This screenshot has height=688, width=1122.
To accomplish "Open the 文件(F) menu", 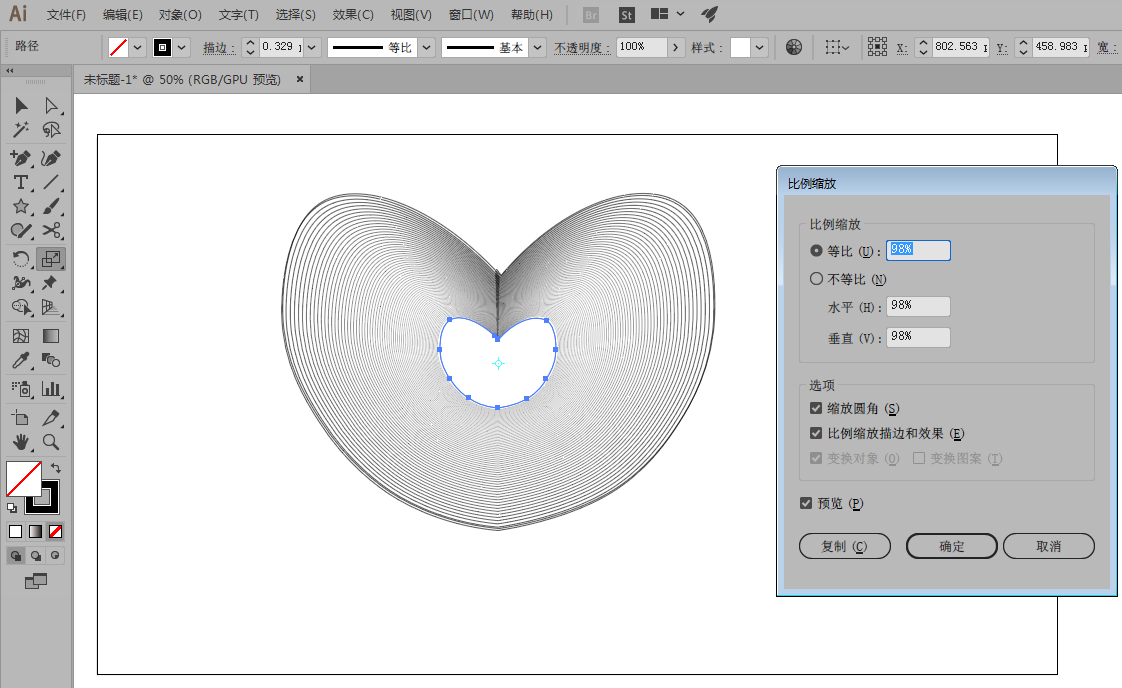I will pyautogui.click(x=66, y=15).
